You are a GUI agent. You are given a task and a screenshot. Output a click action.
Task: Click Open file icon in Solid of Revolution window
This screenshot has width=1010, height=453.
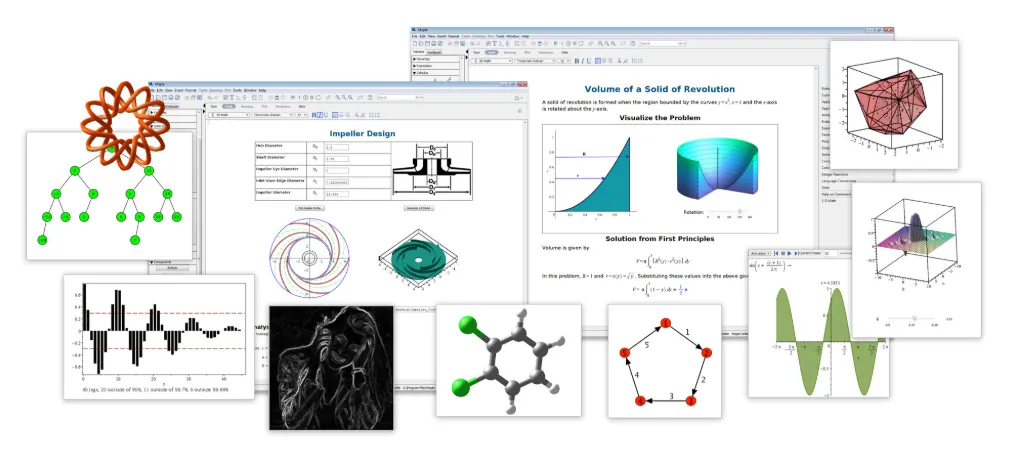[x=421, y=43]
